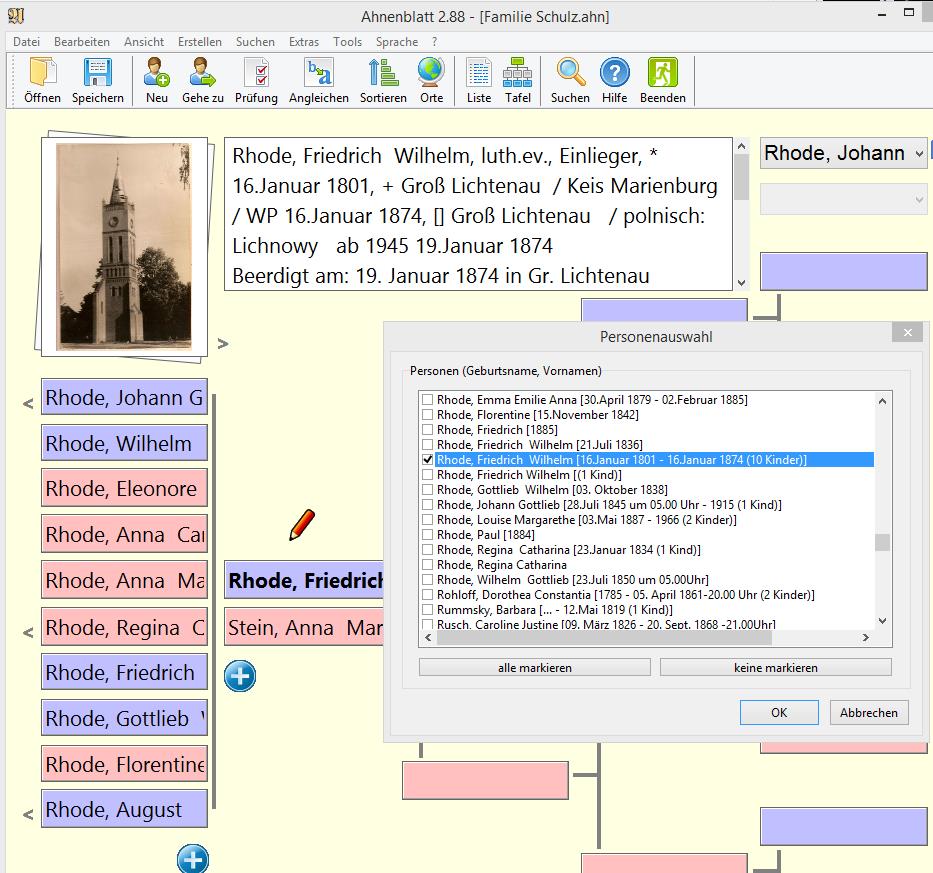The height and width of the screenshot is (873, 933).
Task: Click the arrow right of the photo
Action: (x=223, y=344)
